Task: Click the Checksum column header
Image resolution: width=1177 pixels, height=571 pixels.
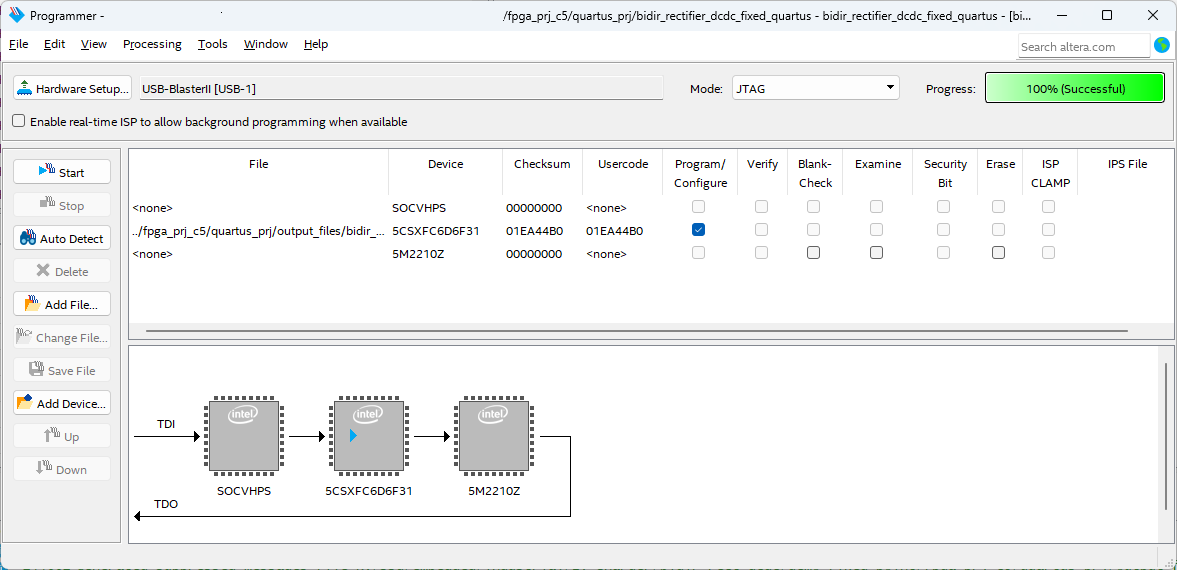Action: (542, 164)
